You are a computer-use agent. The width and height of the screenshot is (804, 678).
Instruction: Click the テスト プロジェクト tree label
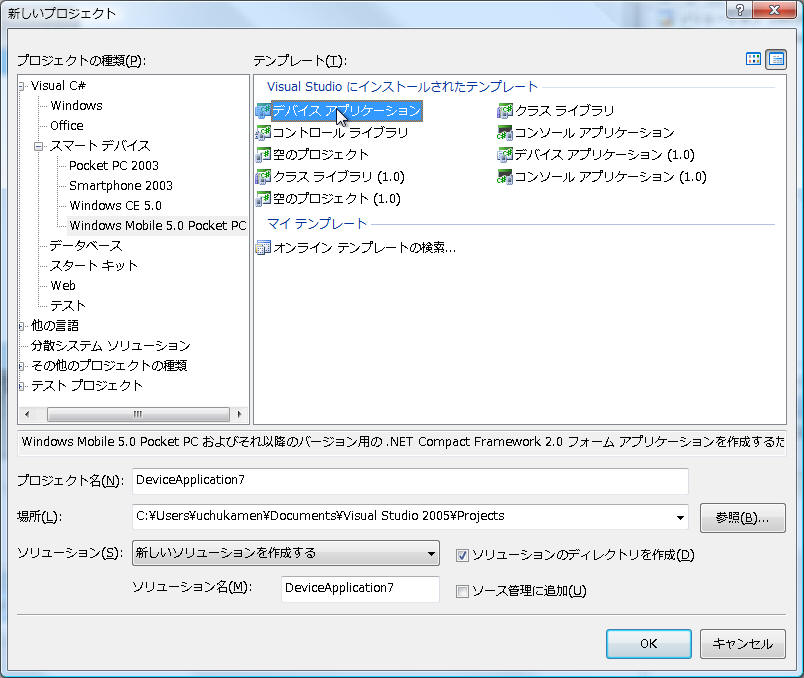(x=87, y=386)
